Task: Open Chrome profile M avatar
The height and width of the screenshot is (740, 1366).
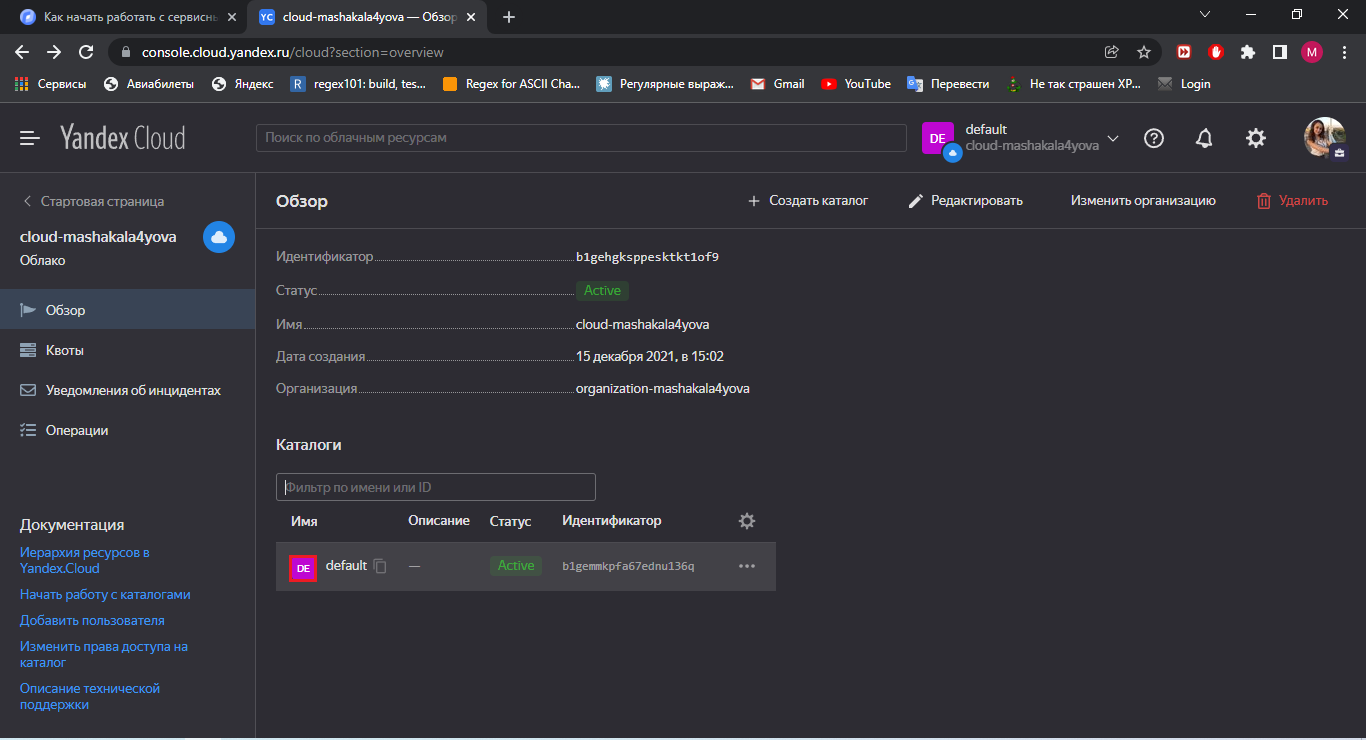Action: coord(1312,52)
